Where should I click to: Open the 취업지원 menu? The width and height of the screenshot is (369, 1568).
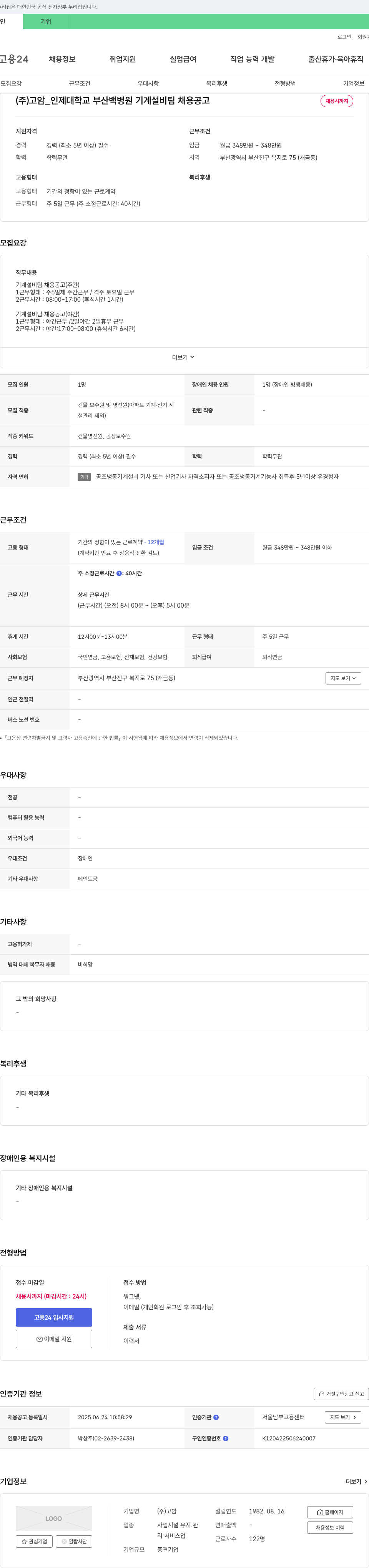[122, 59]
